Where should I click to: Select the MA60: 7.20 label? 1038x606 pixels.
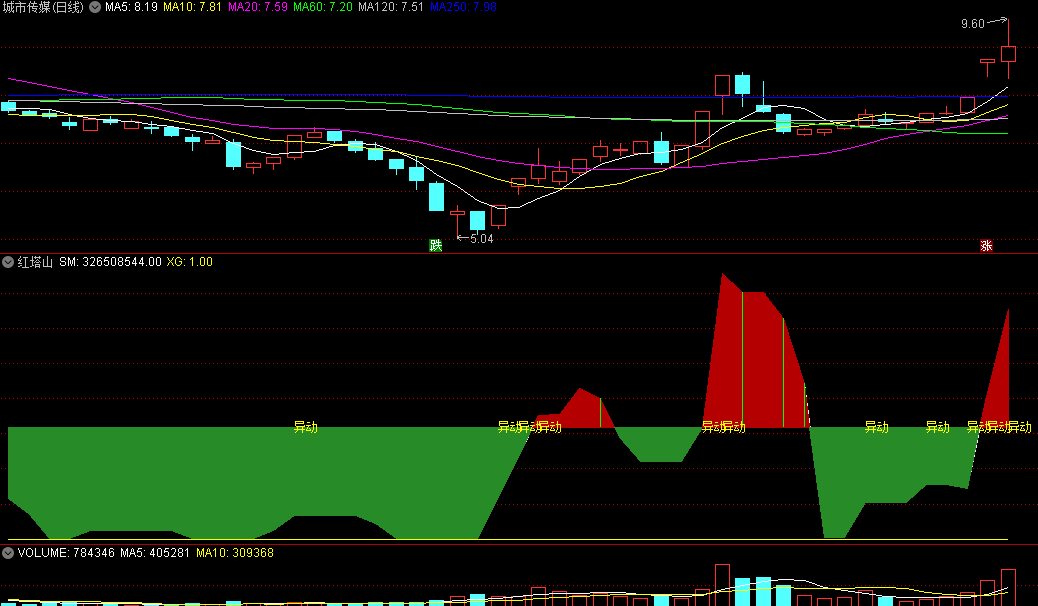(322, 7)
